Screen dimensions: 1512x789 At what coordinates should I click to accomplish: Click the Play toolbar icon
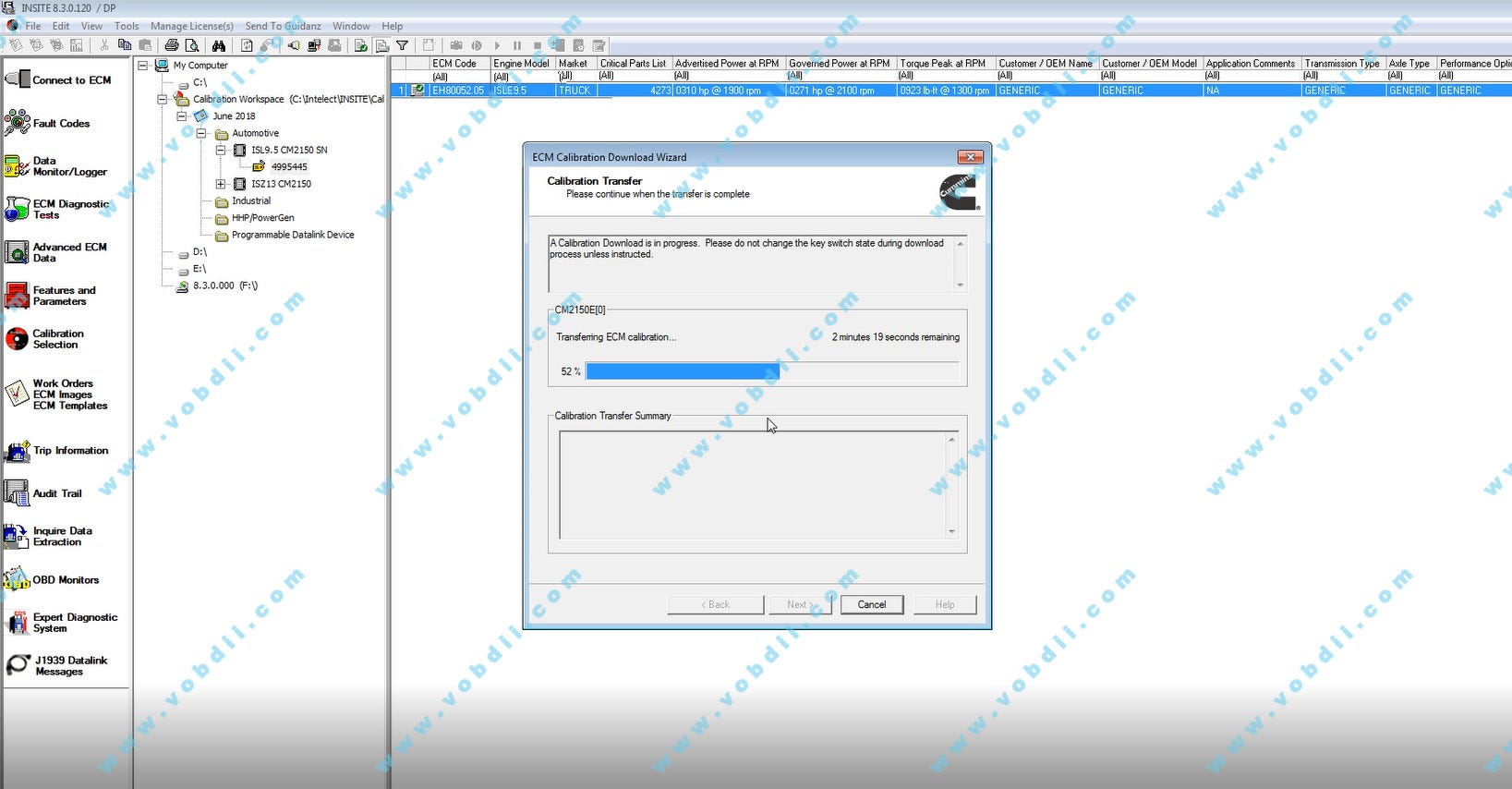[497, 45]
